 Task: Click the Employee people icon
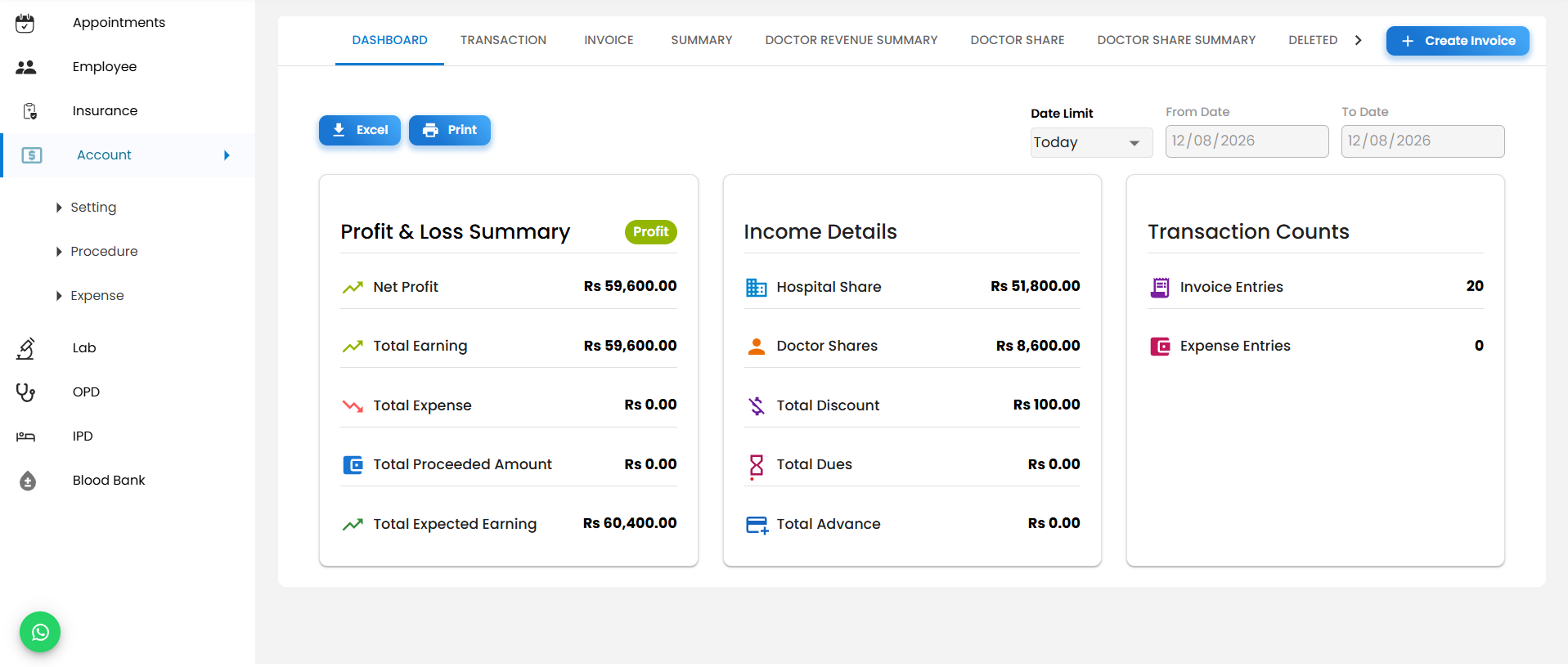[x=26, y=67]
